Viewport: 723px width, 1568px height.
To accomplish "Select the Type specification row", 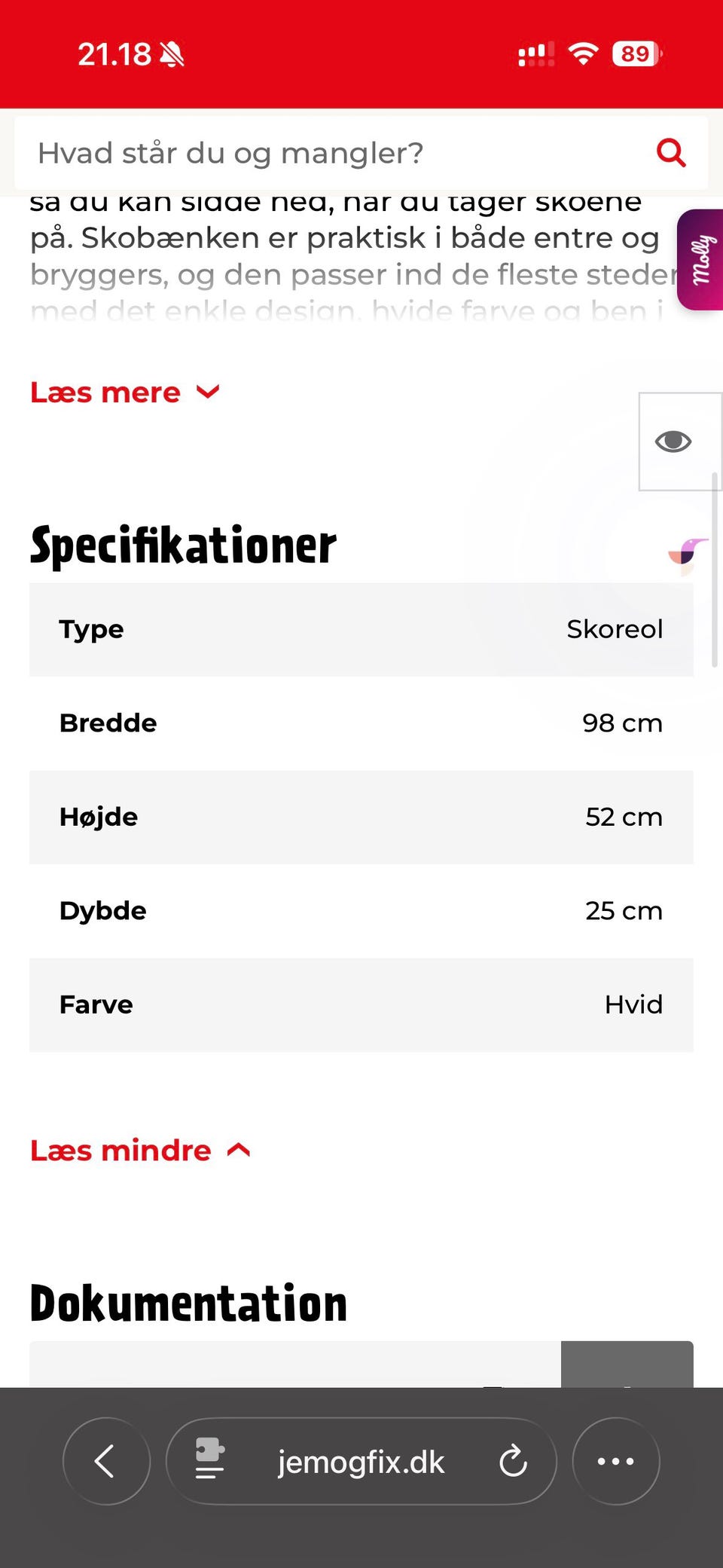I will point(361,629).
